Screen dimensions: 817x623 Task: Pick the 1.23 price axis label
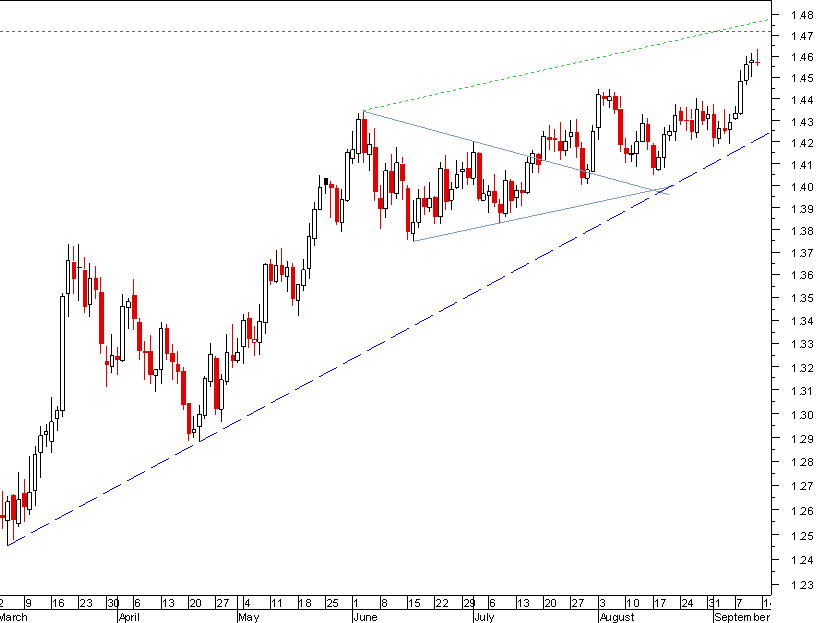click(801, 585)
